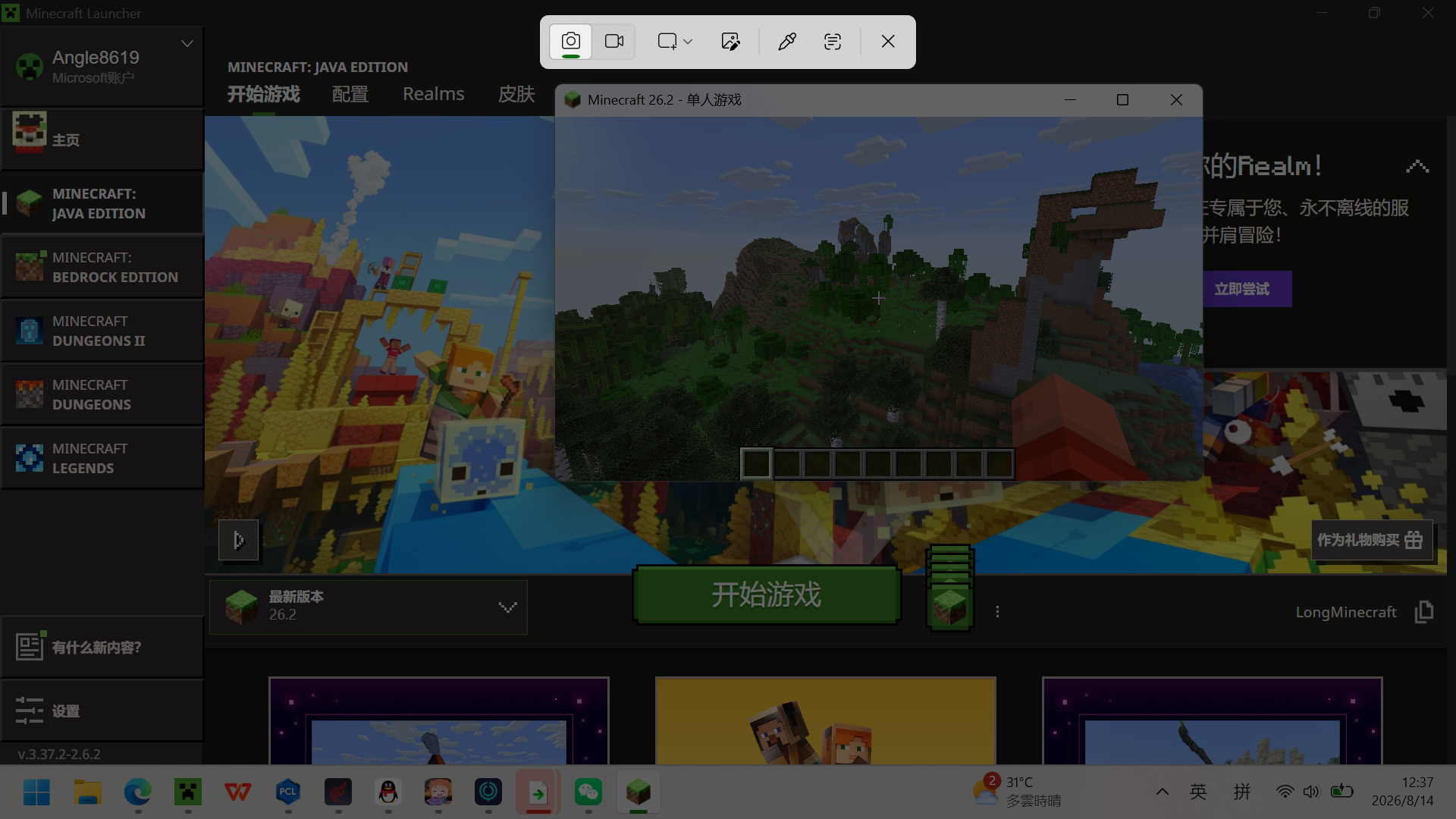Open the weather widget showing 31°C
Screen dimensions: 1456x819
(1017, 792)
